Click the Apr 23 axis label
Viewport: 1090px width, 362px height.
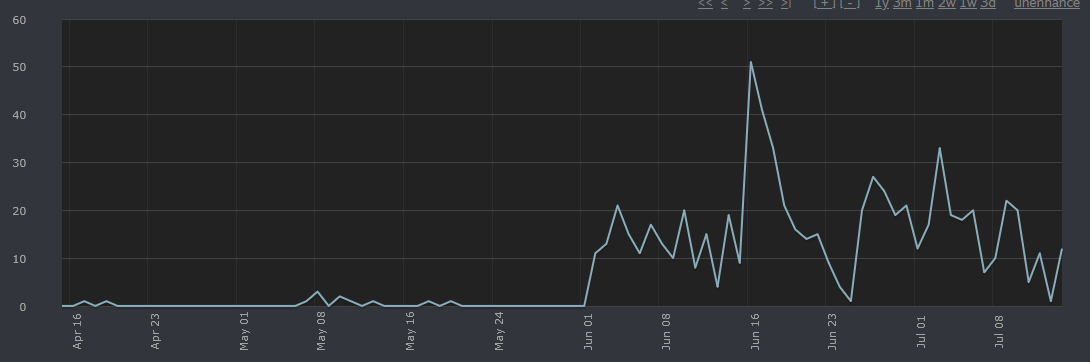155,331
